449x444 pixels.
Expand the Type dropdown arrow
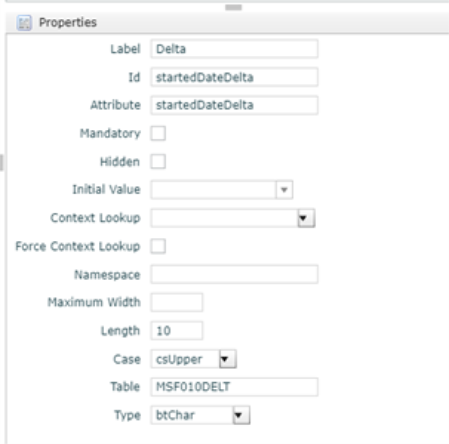click(241, 415)
